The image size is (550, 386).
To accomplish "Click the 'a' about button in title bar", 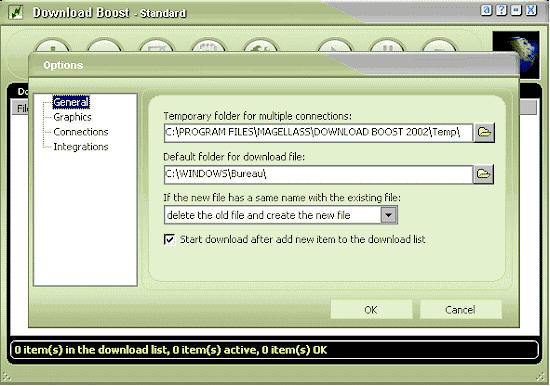I will click(486, 10).
